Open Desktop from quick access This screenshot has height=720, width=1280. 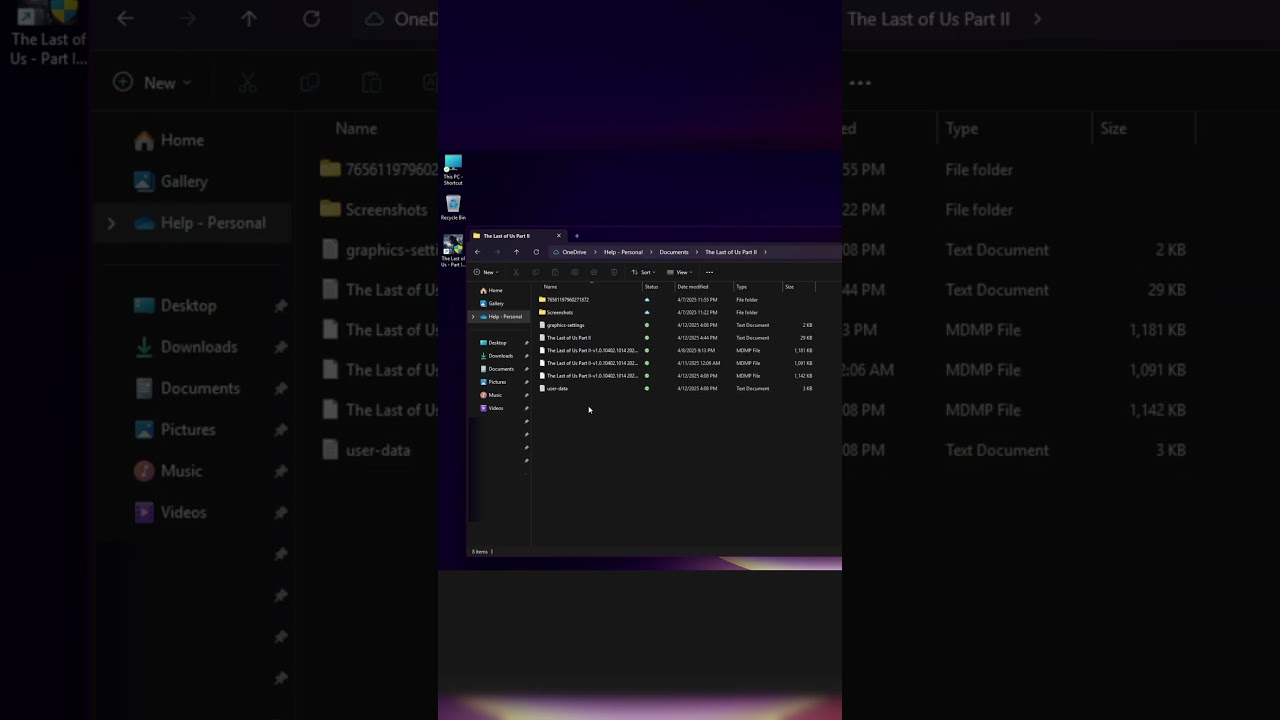pyautogui.click(x=497, y=343)
